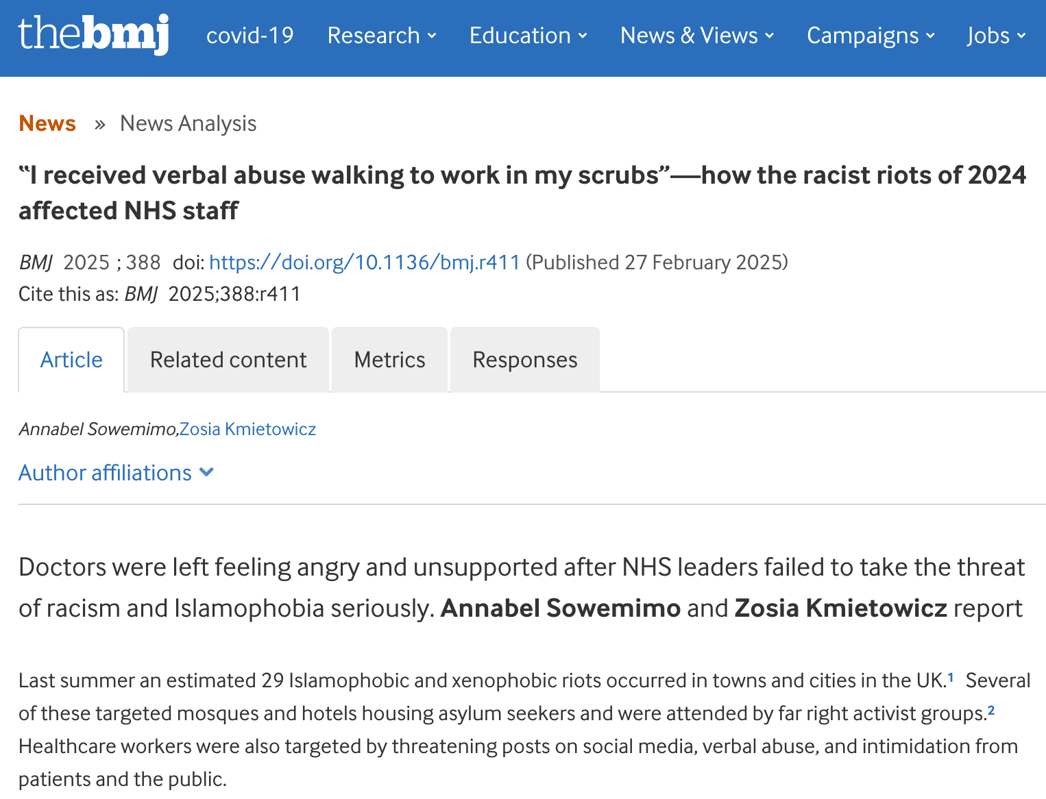This screenshot has height=799, width=1046.
Task: Open footnote reference 1
Action: tap(951, 678)
